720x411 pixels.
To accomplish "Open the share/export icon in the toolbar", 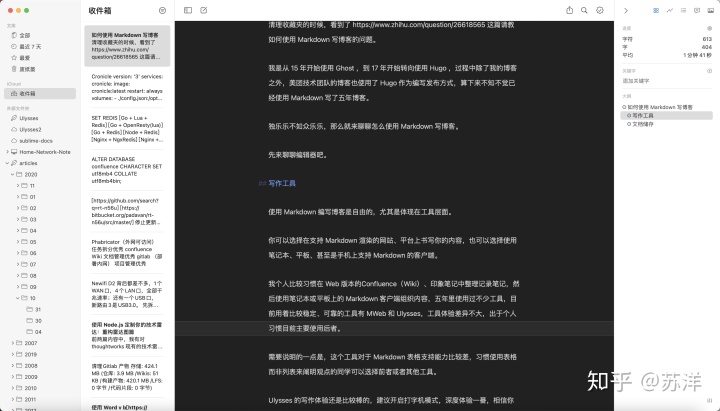I will [x=569, y=10].
